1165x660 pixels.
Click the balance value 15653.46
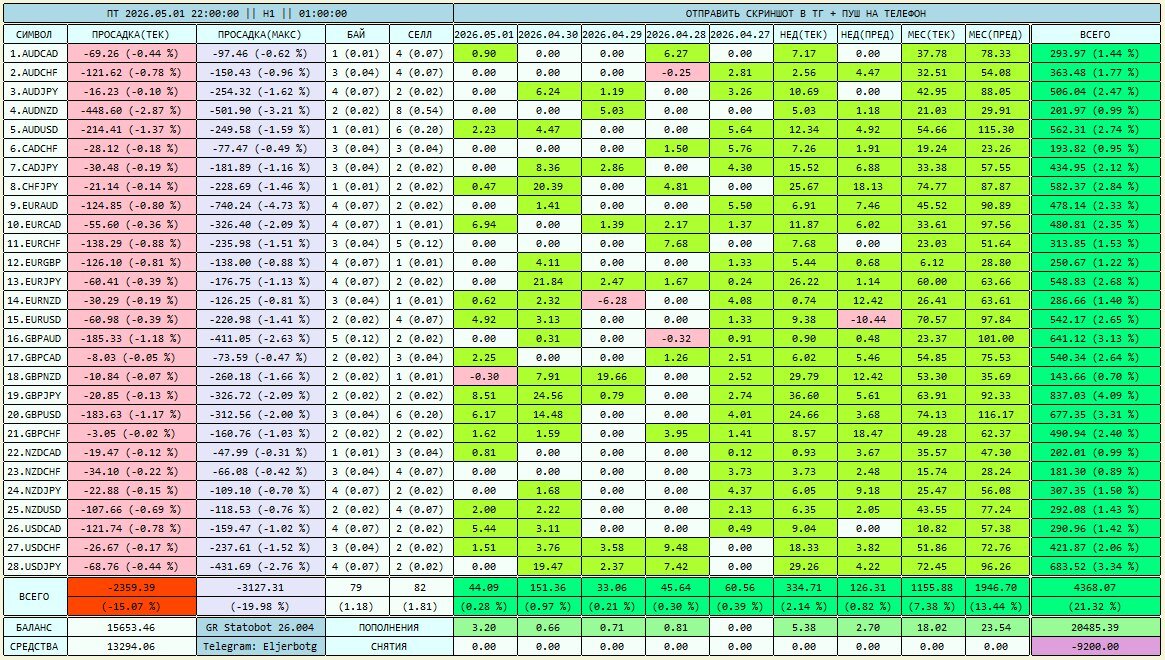[132, 627]
